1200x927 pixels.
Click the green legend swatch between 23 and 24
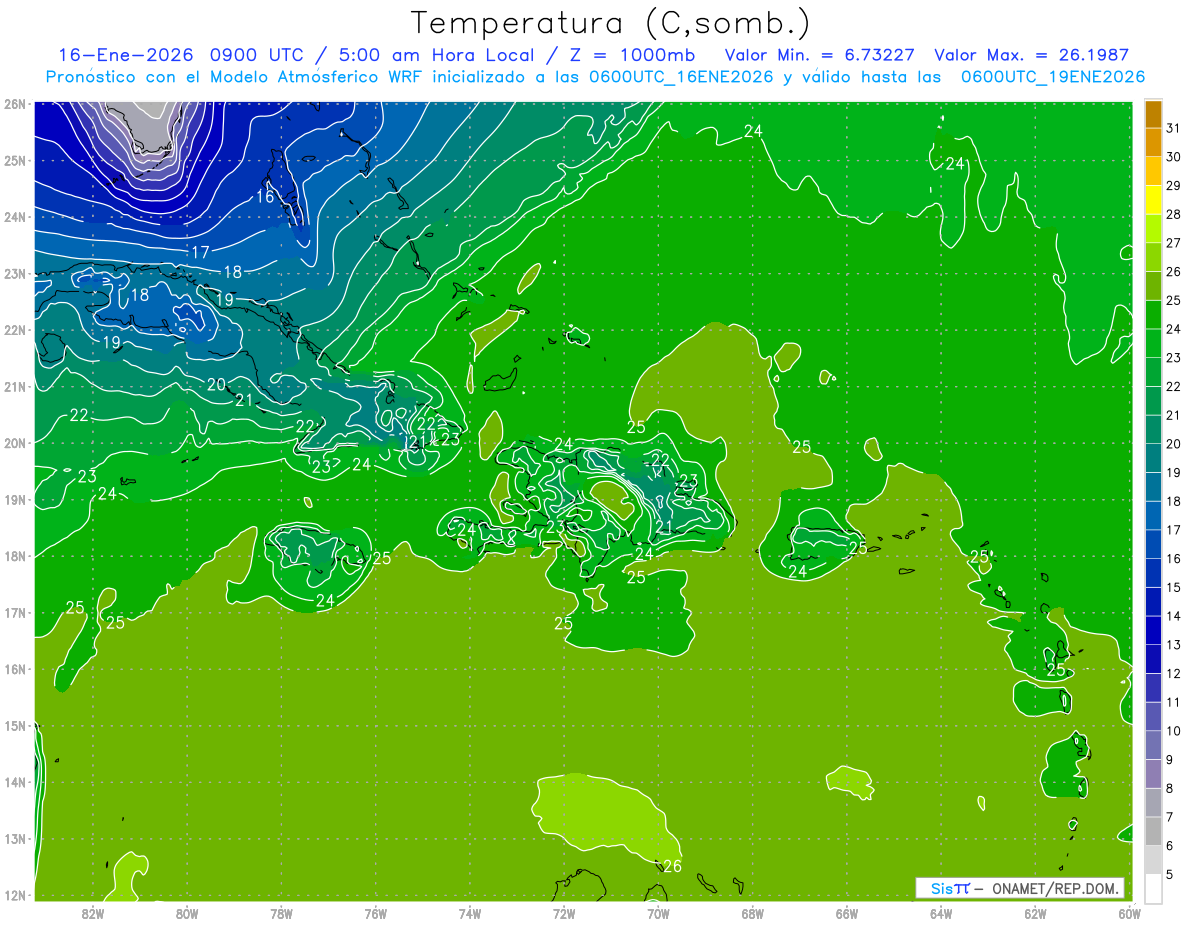1152,343
